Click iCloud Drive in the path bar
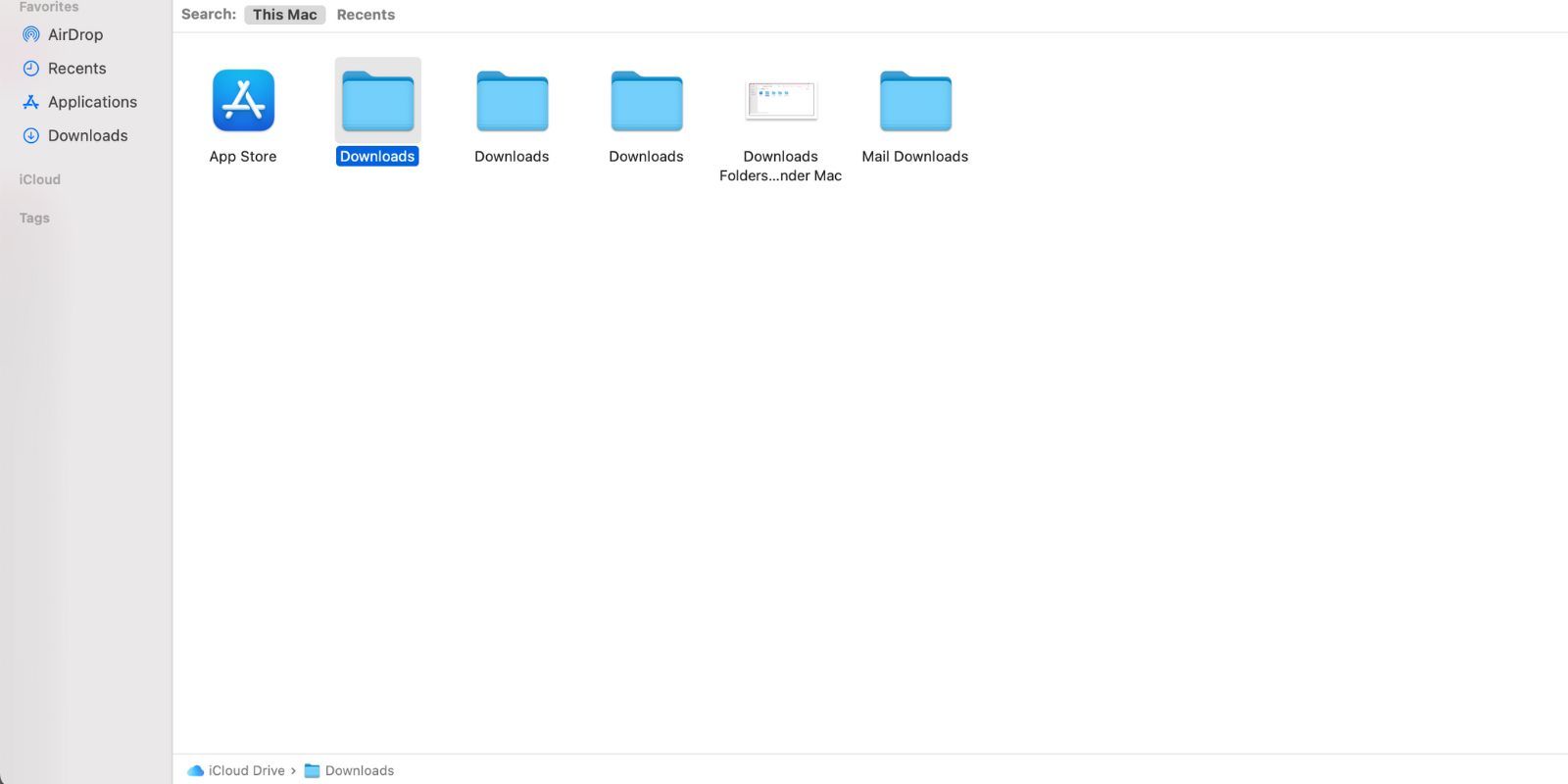 (236, 771)
